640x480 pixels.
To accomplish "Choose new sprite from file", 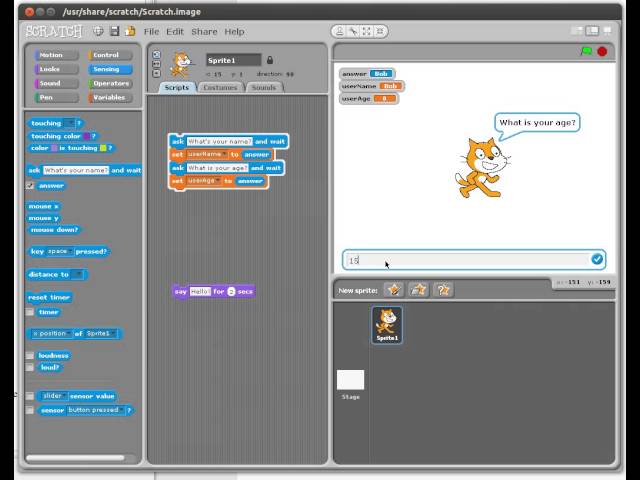I will pyautogui.click(x=418, y=290).
